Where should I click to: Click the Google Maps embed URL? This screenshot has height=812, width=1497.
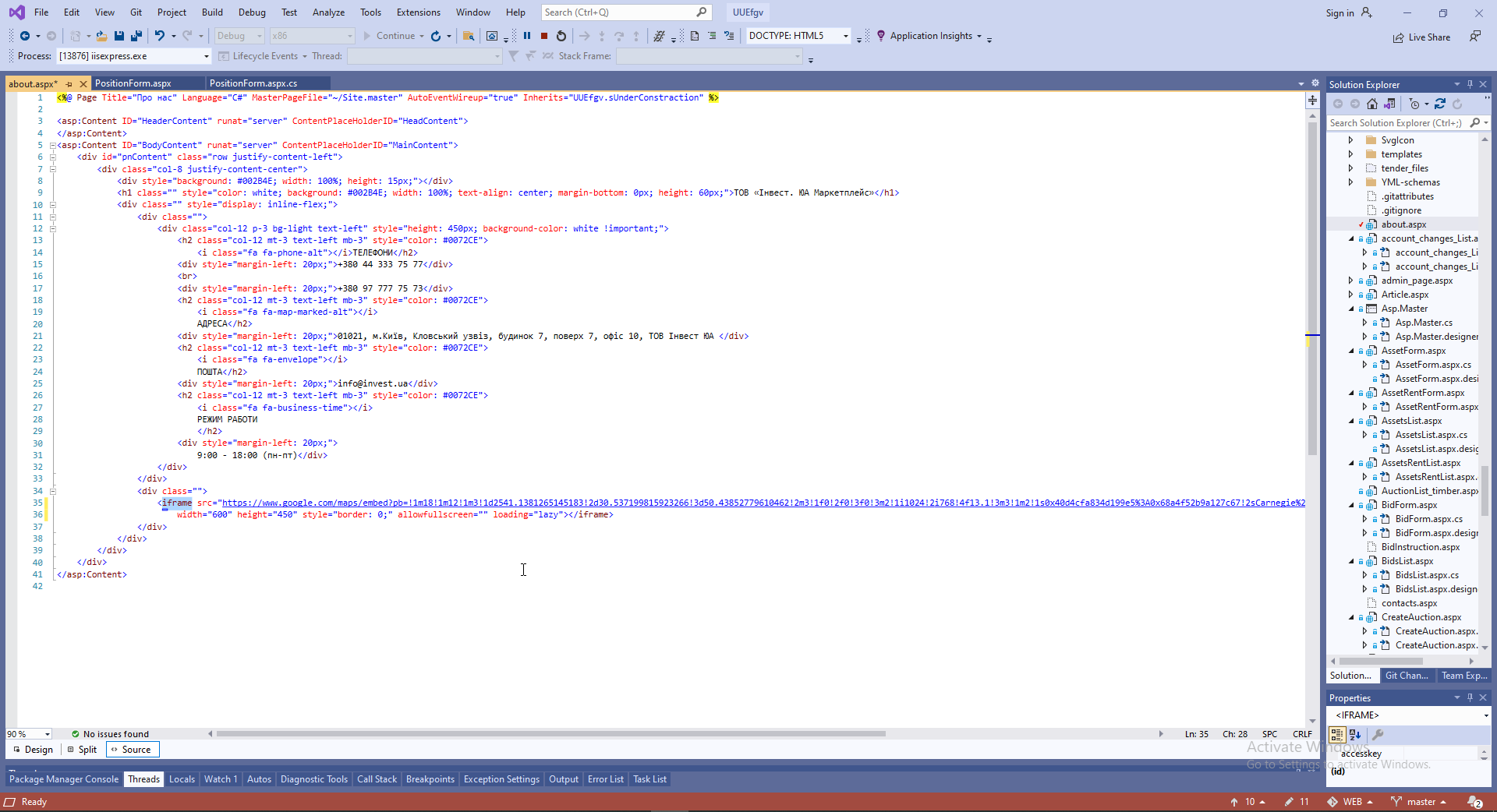click(763, 503)
